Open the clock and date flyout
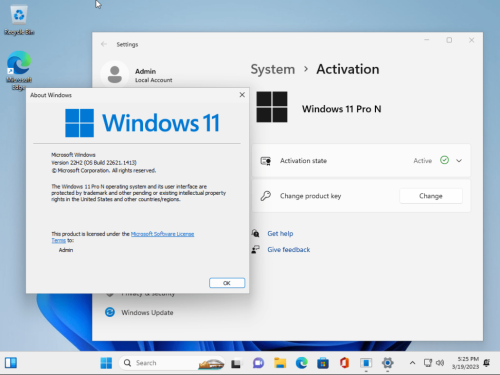 click(466, 363)
